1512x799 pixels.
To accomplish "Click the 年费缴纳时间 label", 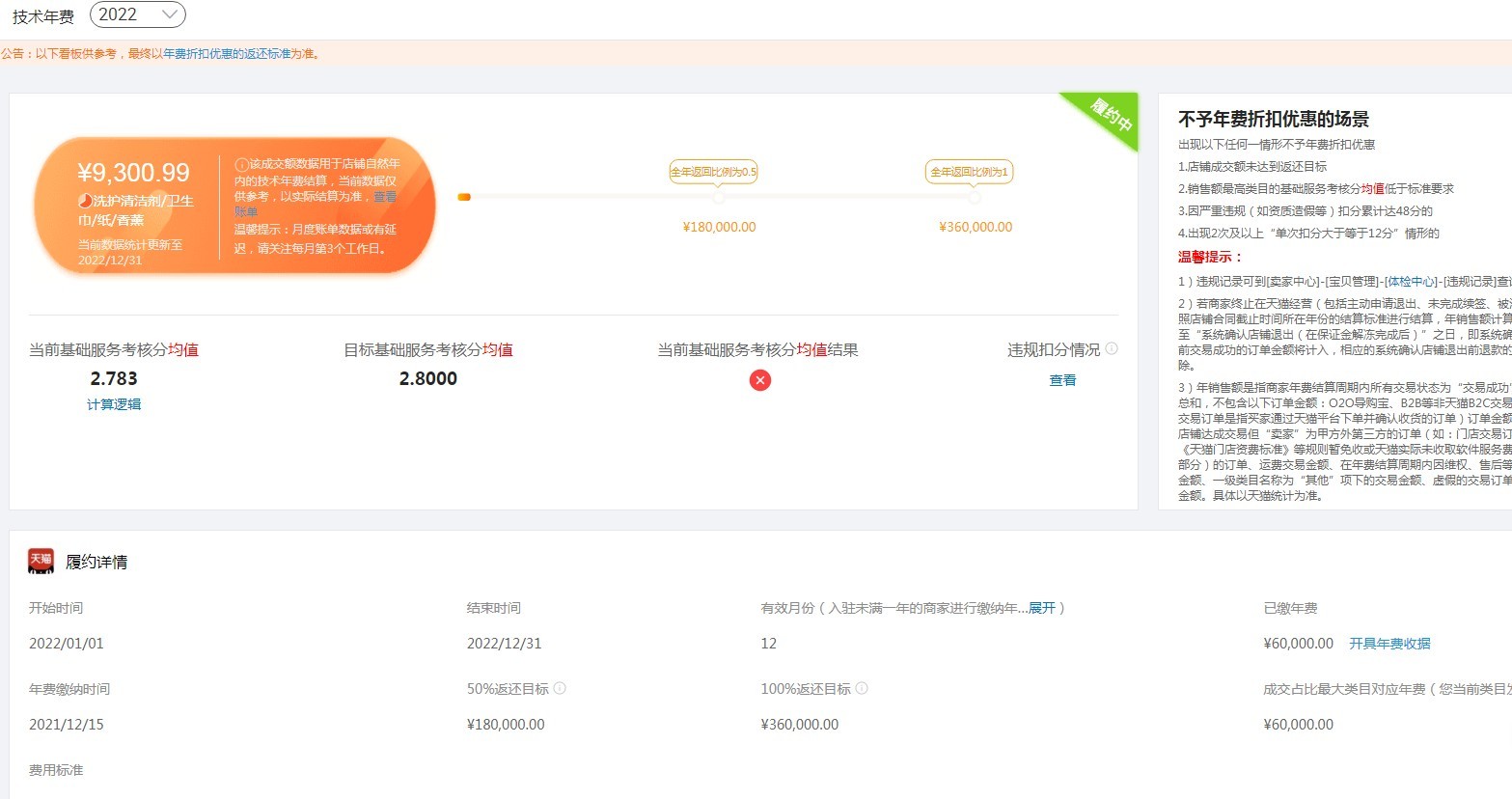I will pos(69,689).
